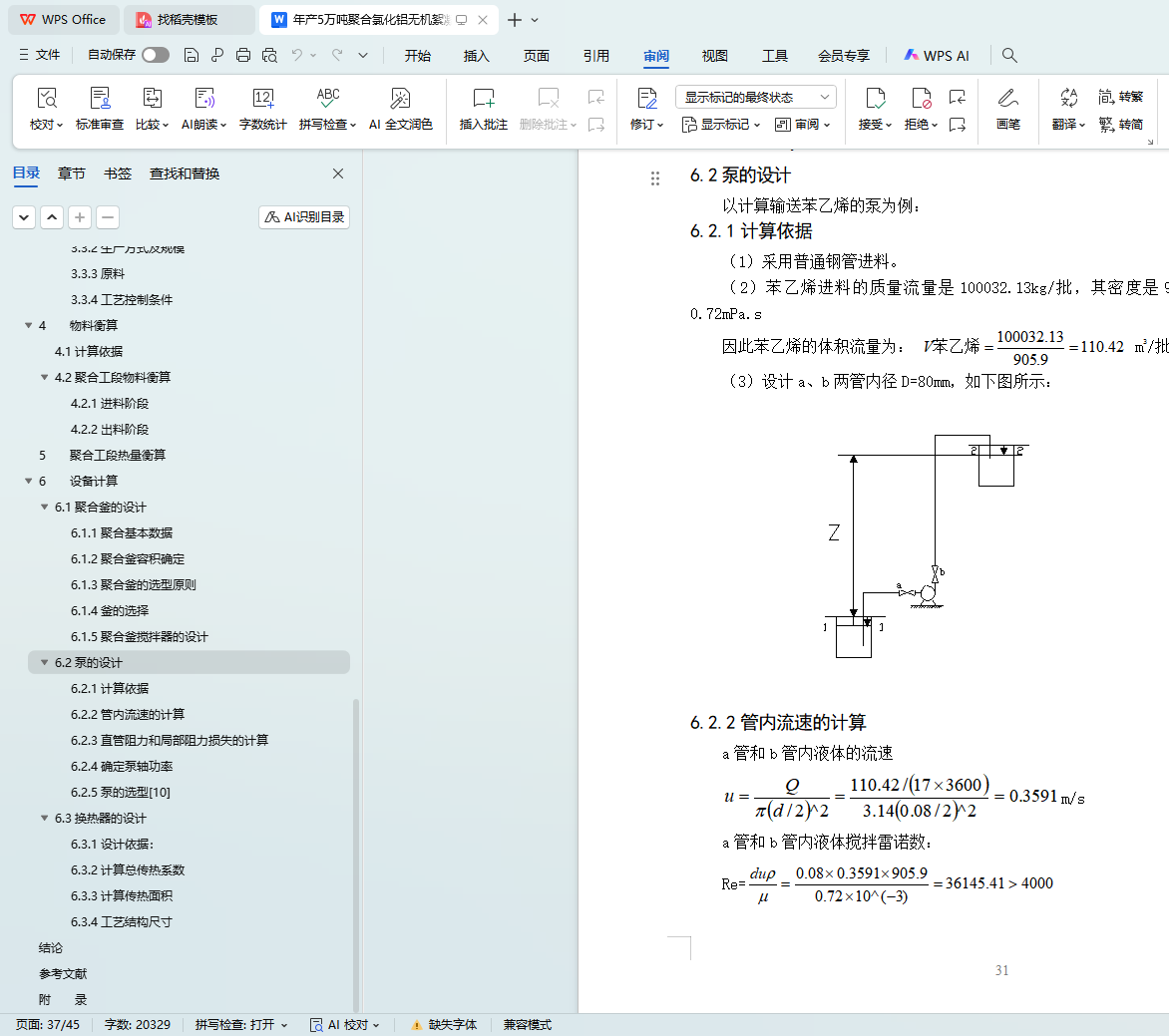Switch to the 书签 sidebar tab
Viewport: 1169px width, 1036px height.
(118, 173)
